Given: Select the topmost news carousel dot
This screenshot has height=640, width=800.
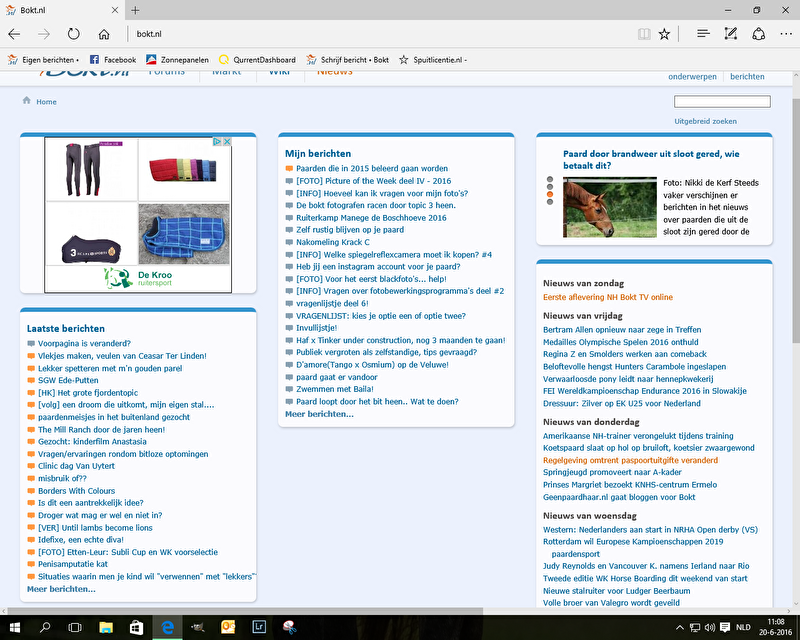Looking at the screenshot, I should [549, 180].
